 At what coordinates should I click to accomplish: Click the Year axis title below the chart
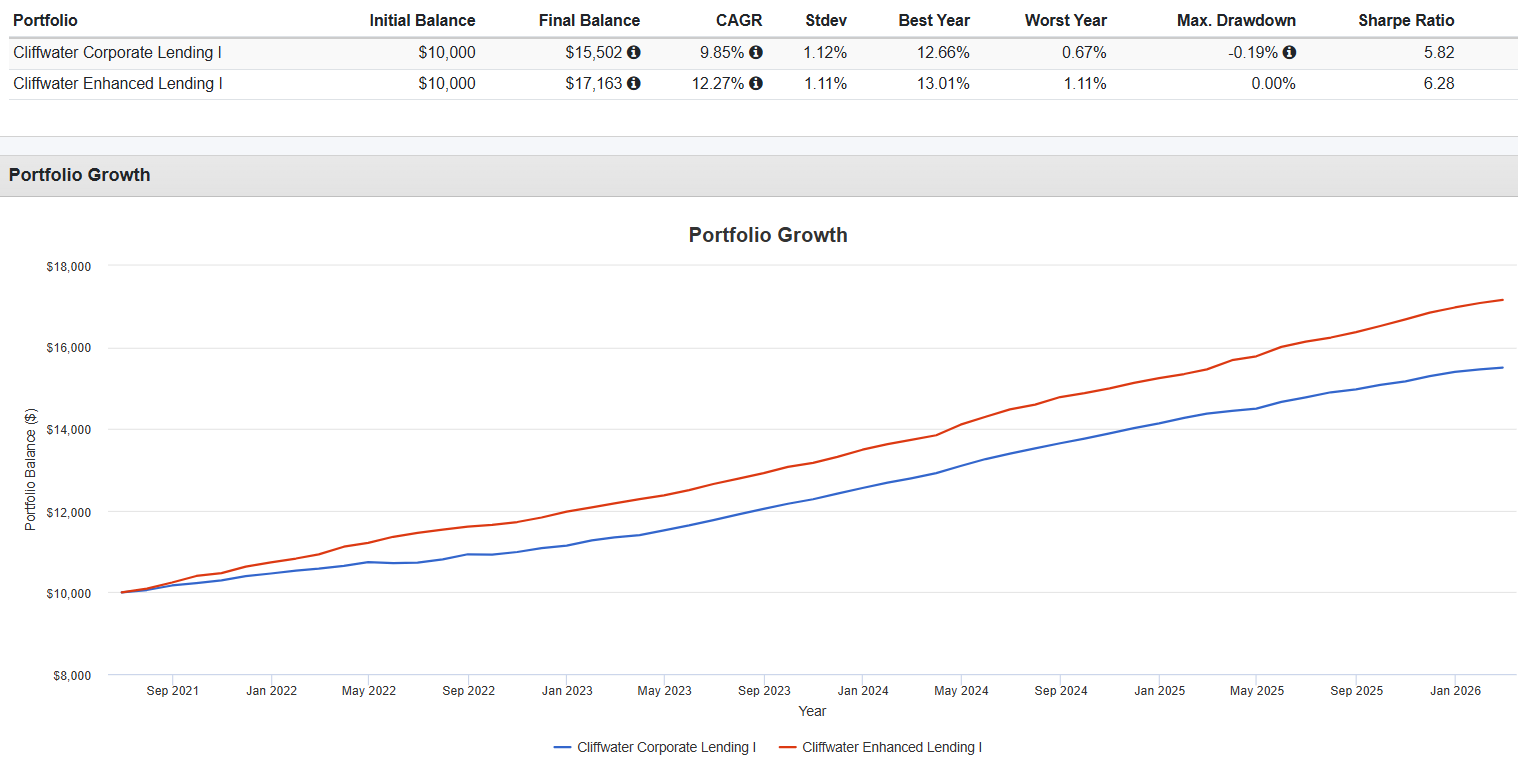coord(812,711)
